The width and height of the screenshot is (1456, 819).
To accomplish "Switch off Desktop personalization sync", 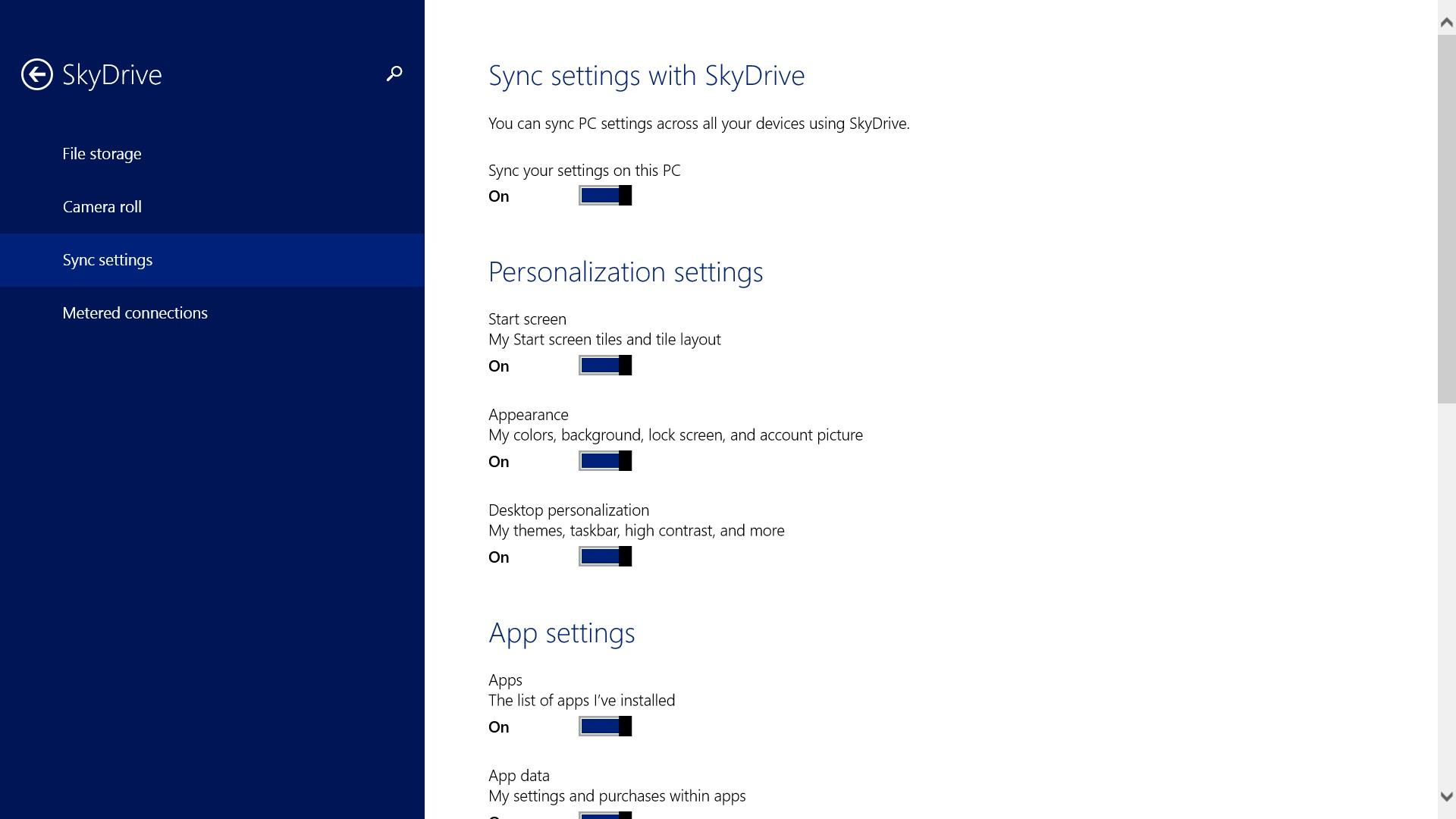I will (x=605, y=557).
